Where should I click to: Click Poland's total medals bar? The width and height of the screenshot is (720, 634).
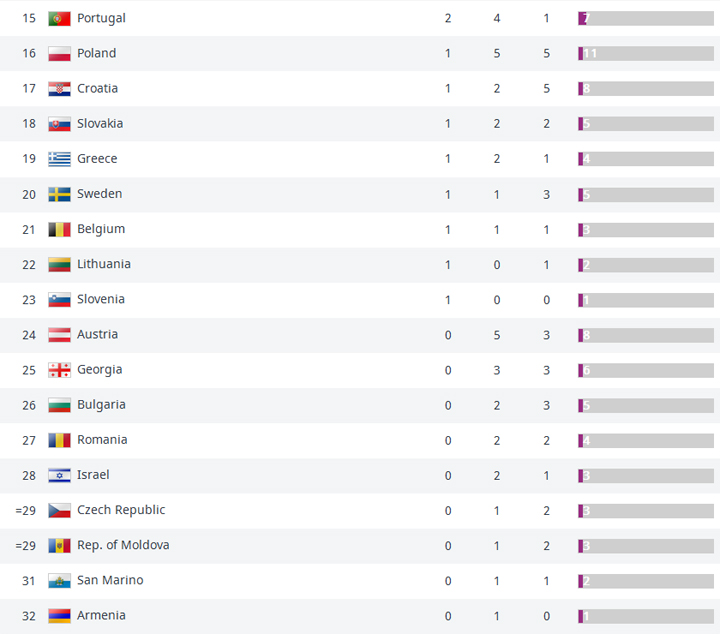tap(645, 54)
